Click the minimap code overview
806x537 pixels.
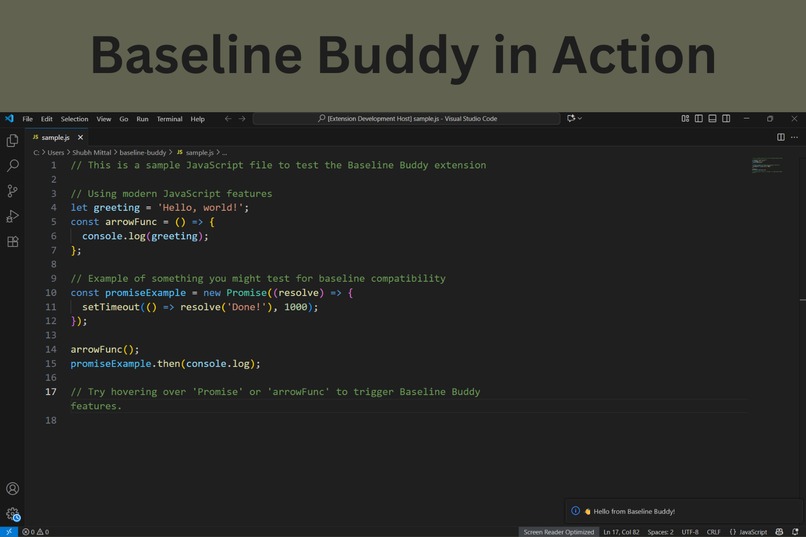click(767, 165)
